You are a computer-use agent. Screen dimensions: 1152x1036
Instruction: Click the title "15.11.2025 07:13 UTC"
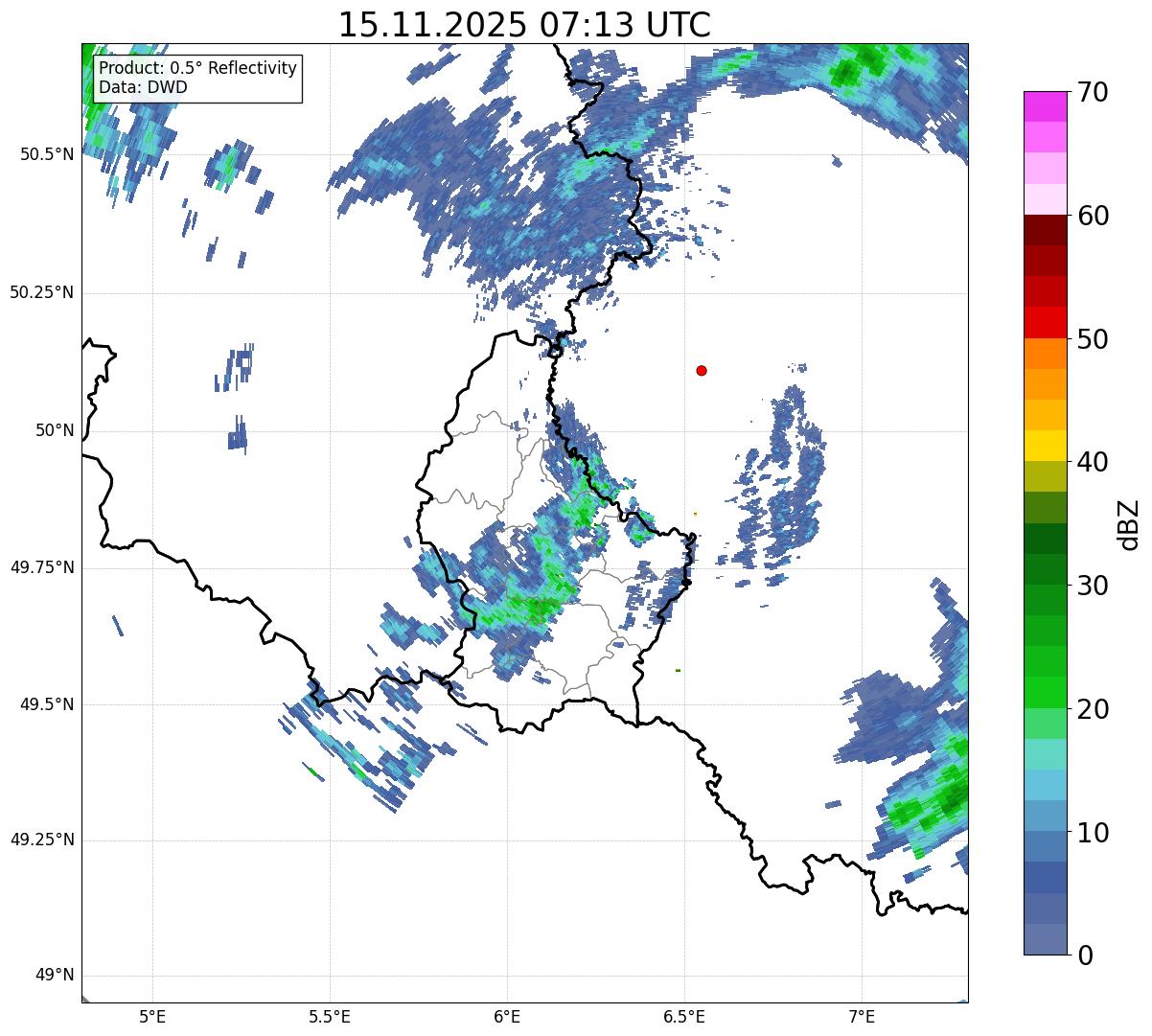(524, 25)
